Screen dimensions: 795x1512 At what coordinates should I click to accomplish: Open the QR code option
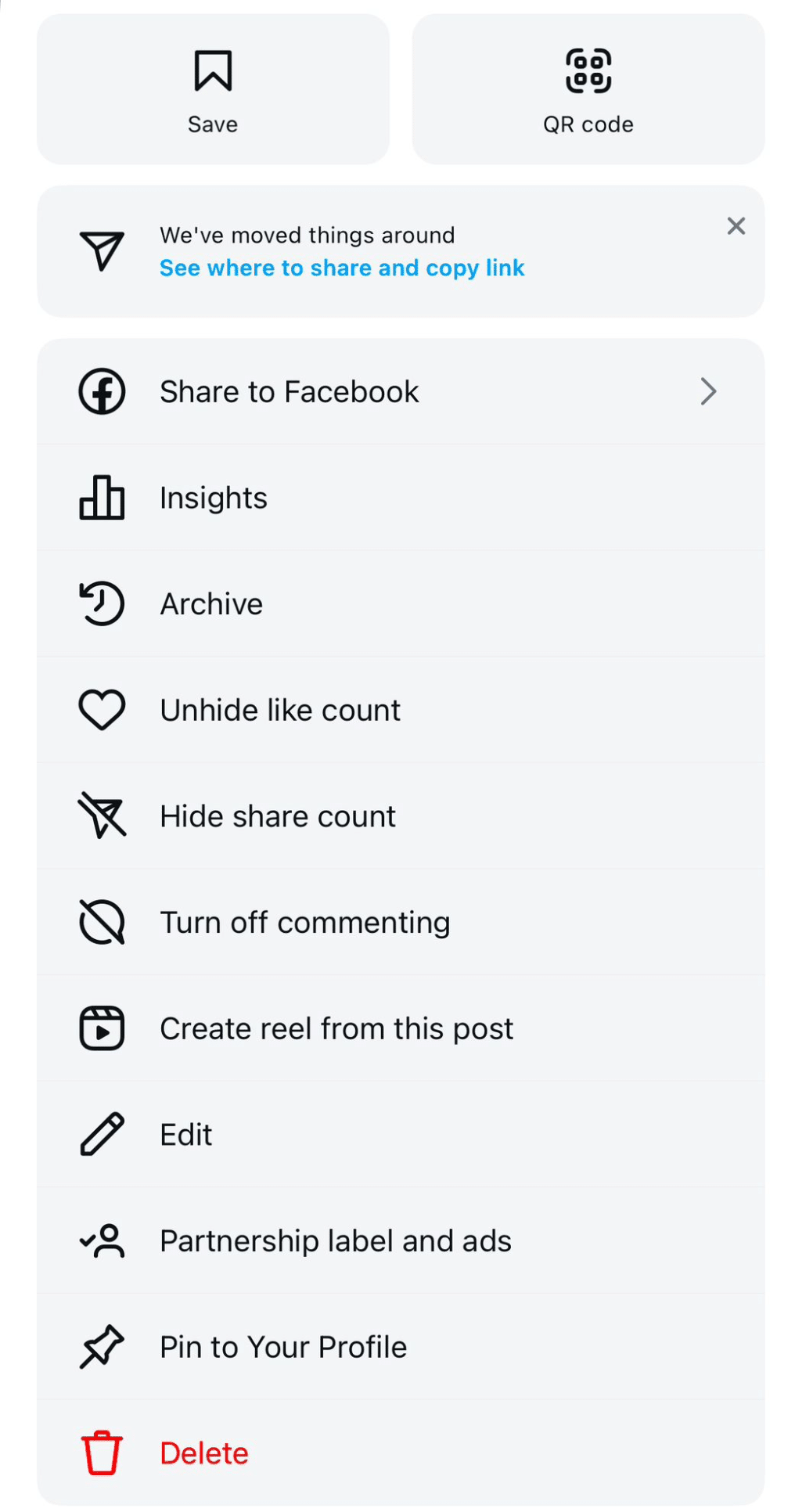coord(588,70)
